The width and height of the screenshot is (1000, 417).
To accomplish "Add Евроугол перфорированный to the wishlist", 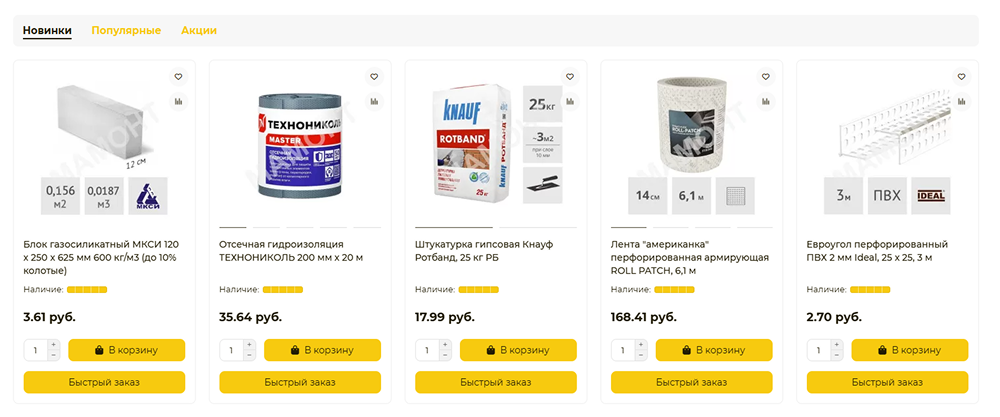I will [x=962, y=76].
